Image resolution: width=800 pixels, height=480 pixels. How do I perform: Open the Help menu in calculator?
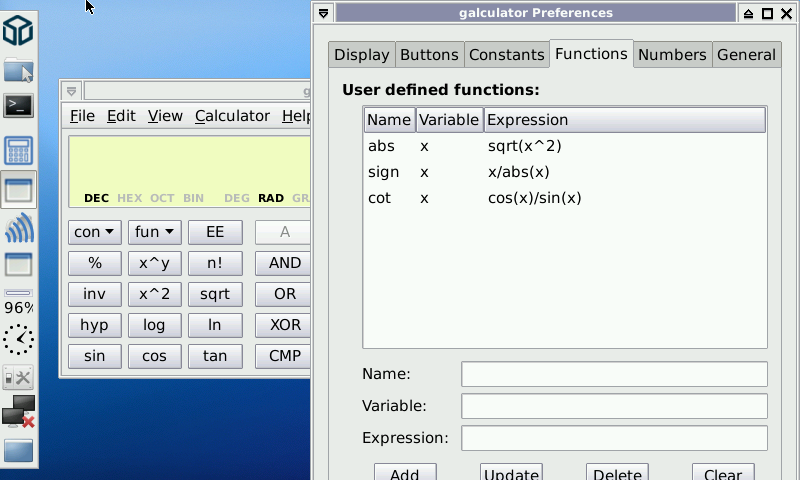click(295, 116)
